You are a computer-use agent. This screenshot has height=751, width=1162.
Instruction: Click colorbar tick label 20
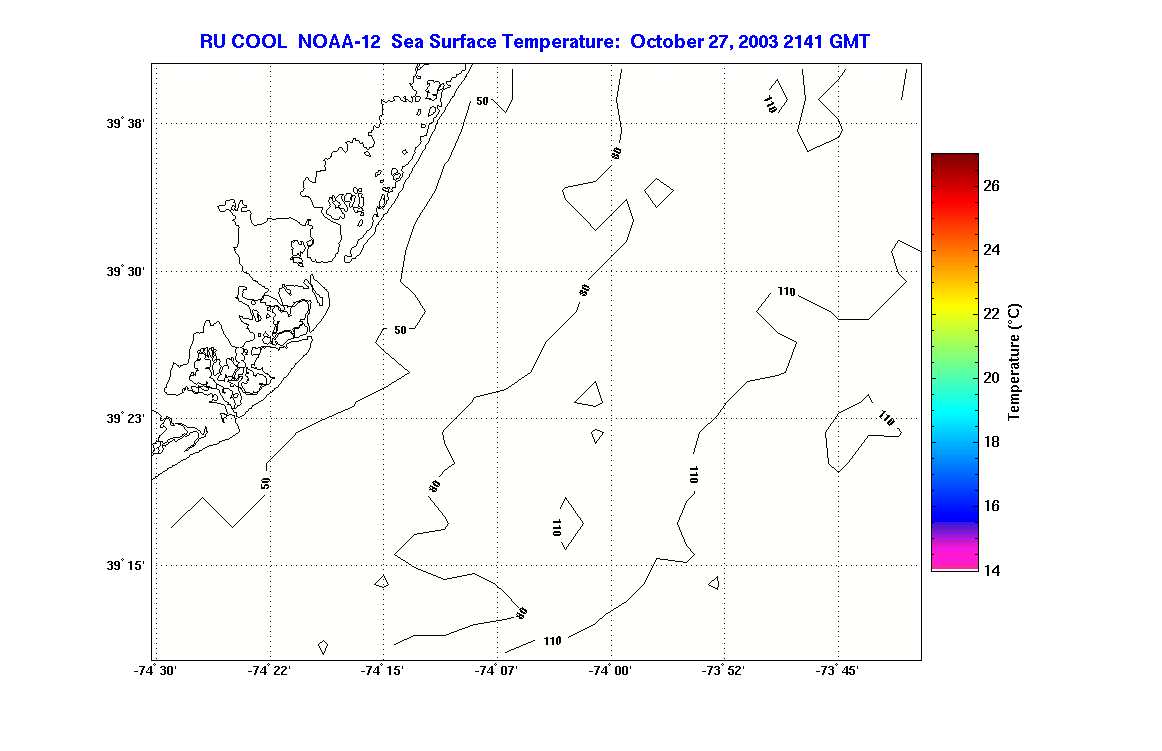tap(992, 378)
